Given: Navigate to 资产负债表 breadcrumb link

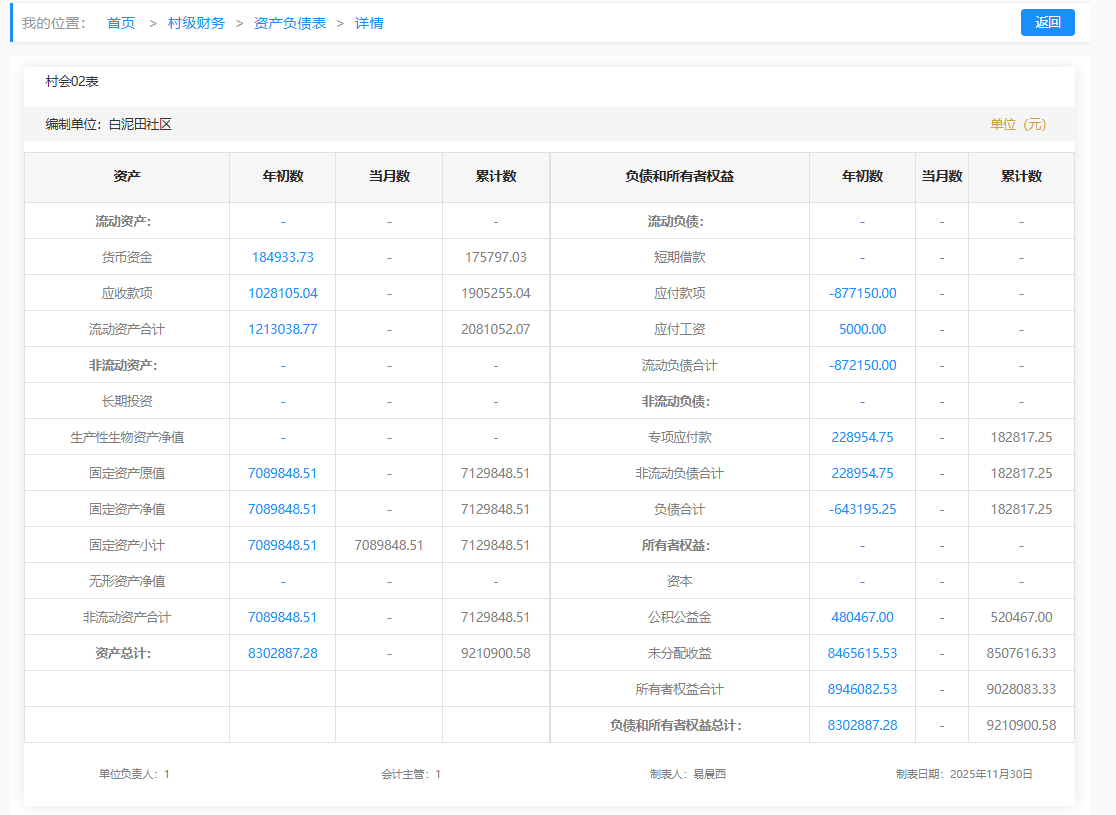Looking at the screenshot, I should tap(290, 23).
